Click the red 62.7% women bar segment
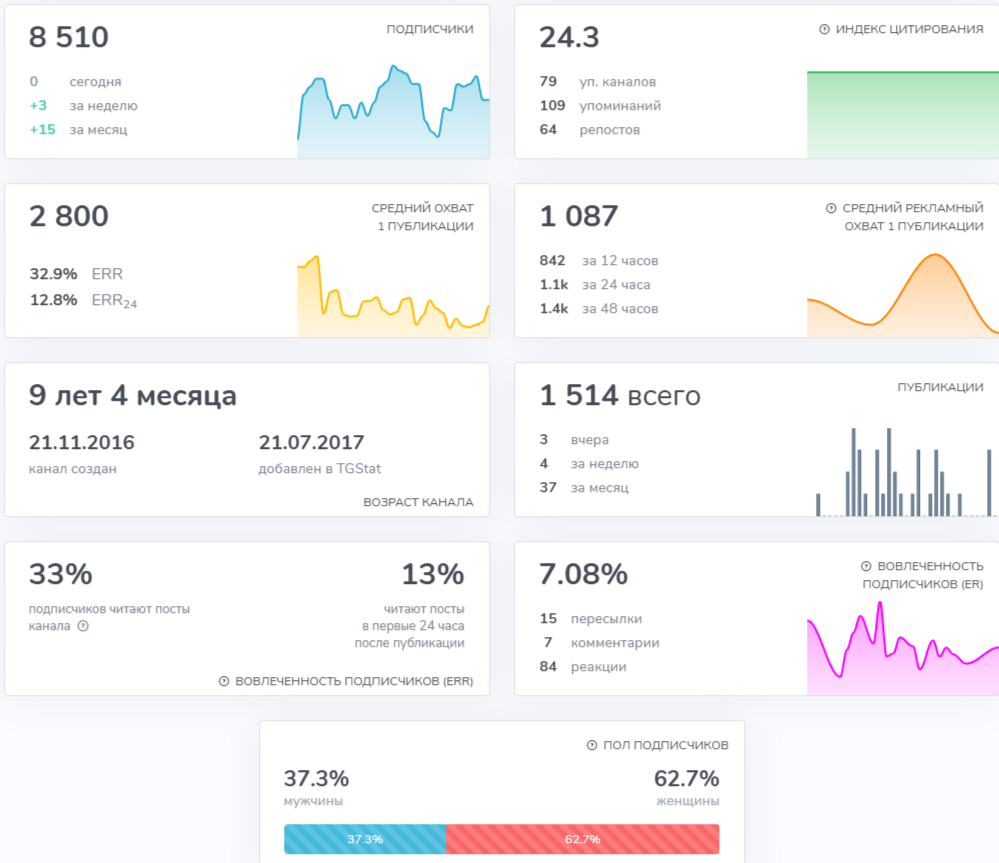Screen dimensions: 999x863 tap(582, 839)
